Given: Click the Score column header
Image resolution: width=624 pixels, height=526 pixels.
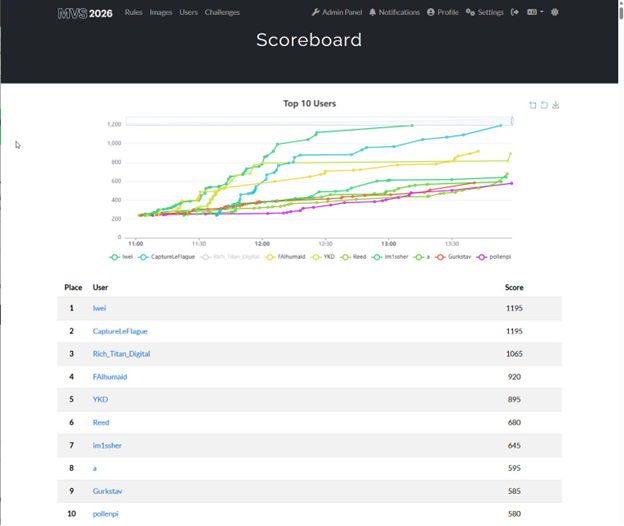Looking at the screenshot, I should [x=514, y=288].
